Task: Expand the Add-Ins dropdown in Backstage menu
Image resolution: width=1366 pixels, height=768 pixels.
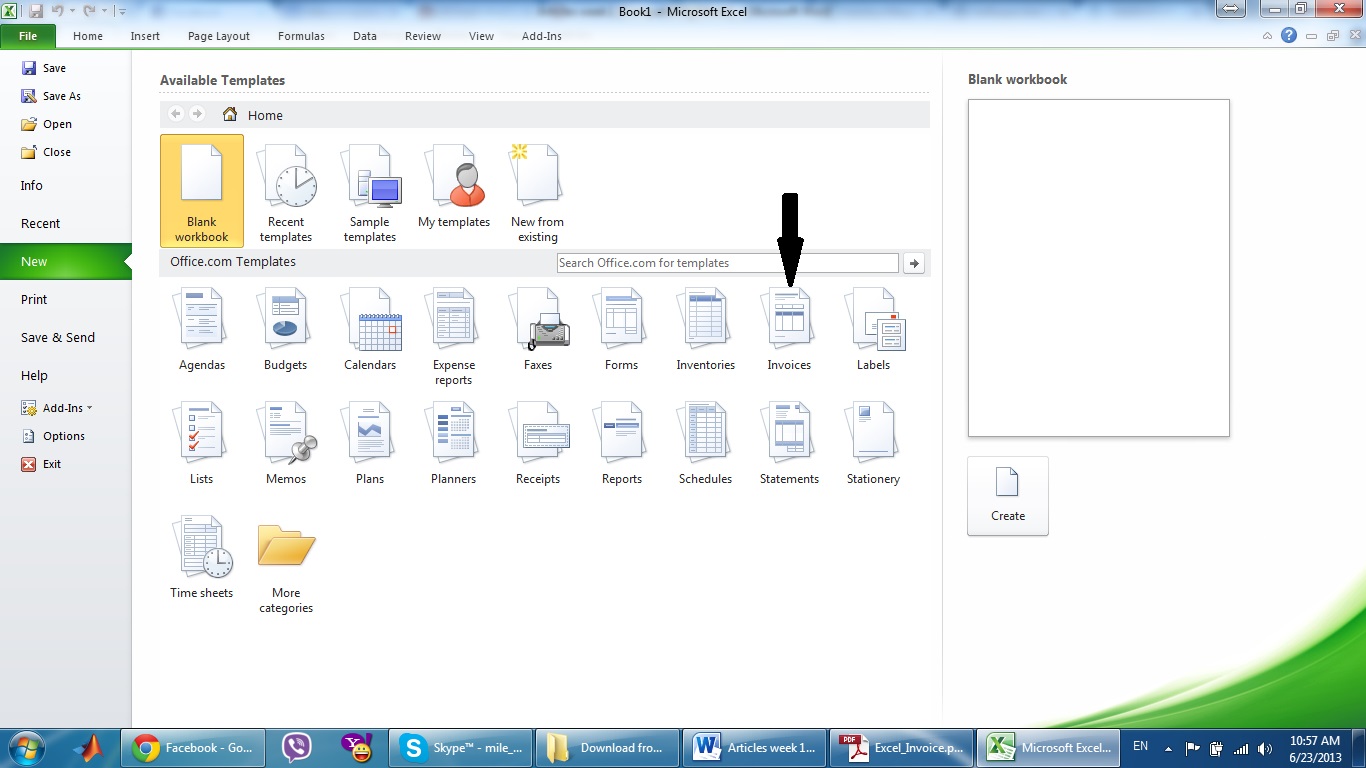Action: [57, 408]
